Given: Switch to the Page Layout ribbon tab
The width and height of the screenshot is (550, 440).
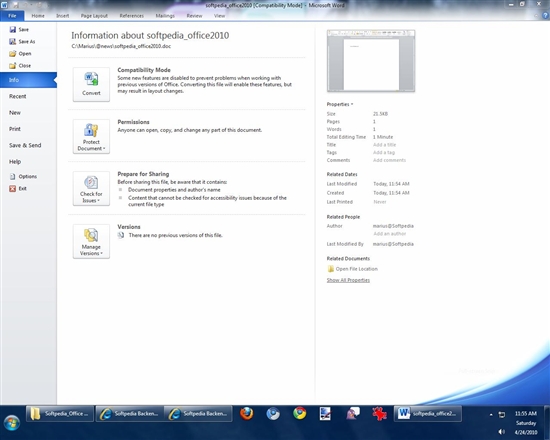Looking at the screenshot, I should 94,16.
